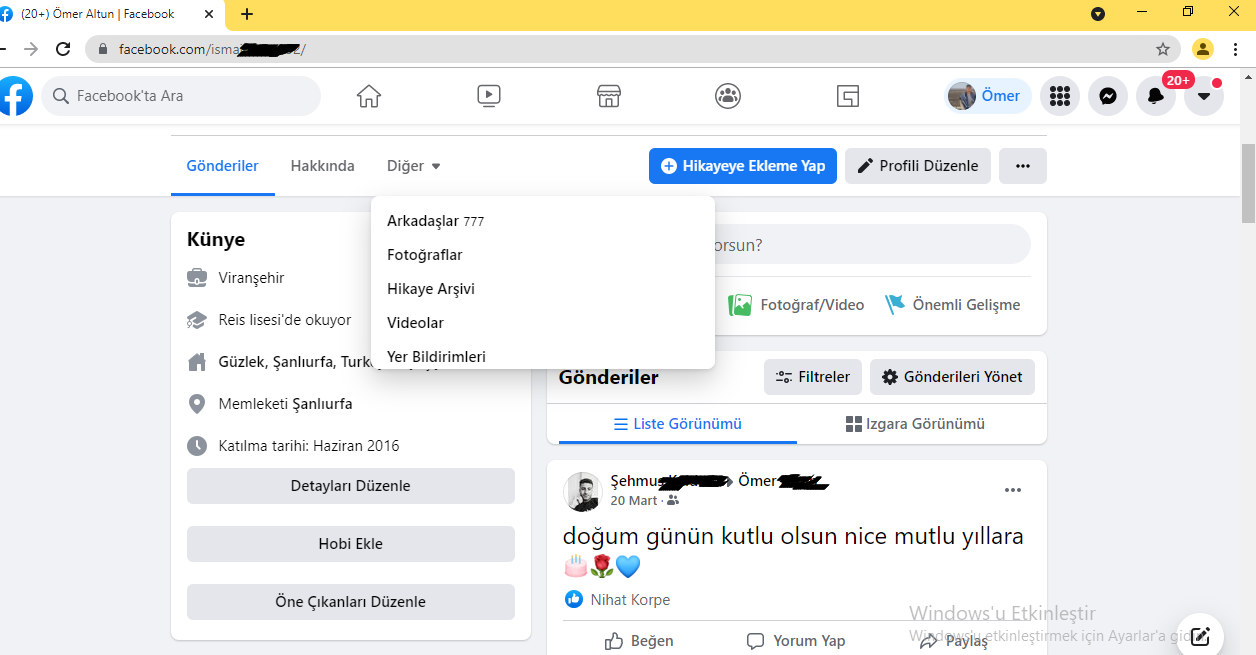The image size is (1256, 655).
Task: Open the Chrome profile avatar
Action: tap(1203, 49)
